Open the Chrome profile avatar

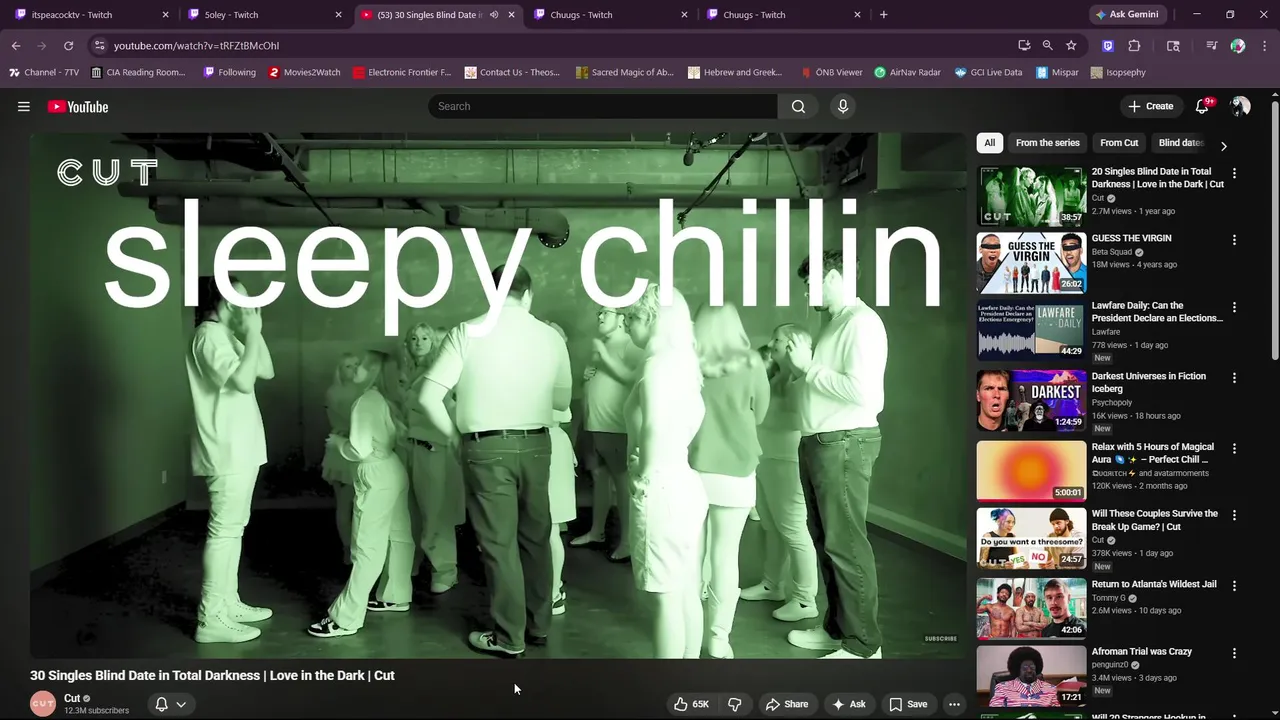(x=1238, y=45)
